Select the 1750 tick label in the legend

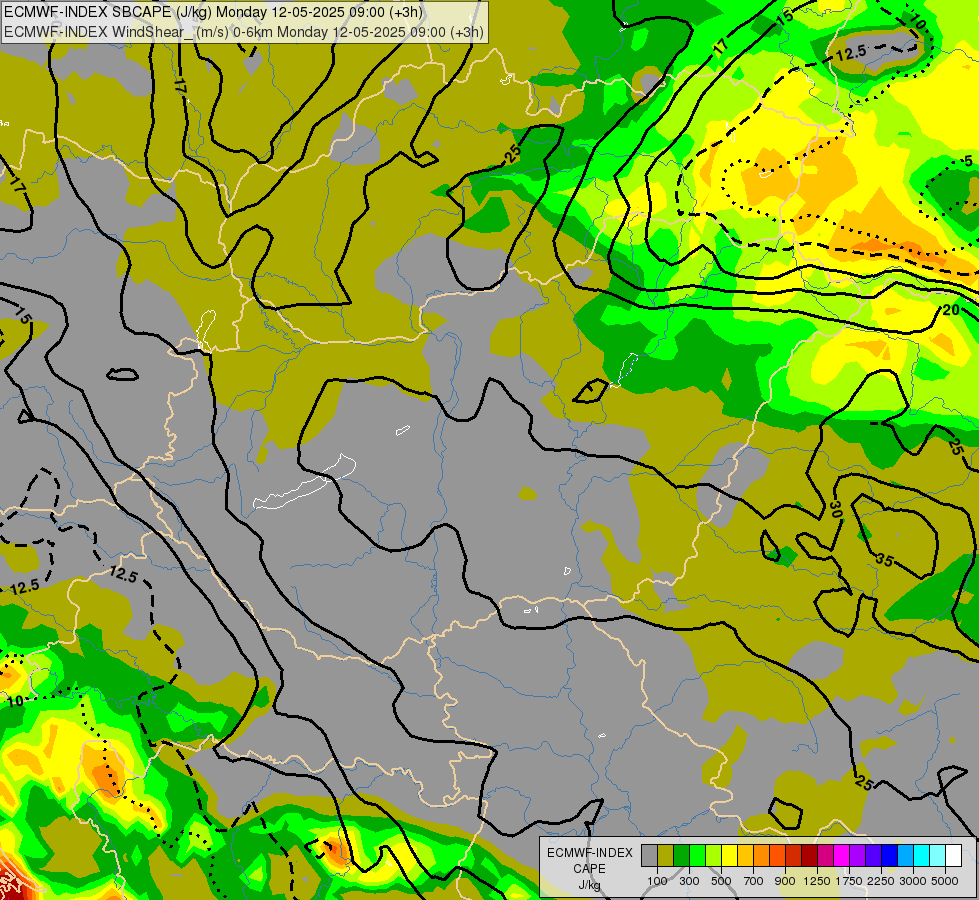[x=849, y=881]
